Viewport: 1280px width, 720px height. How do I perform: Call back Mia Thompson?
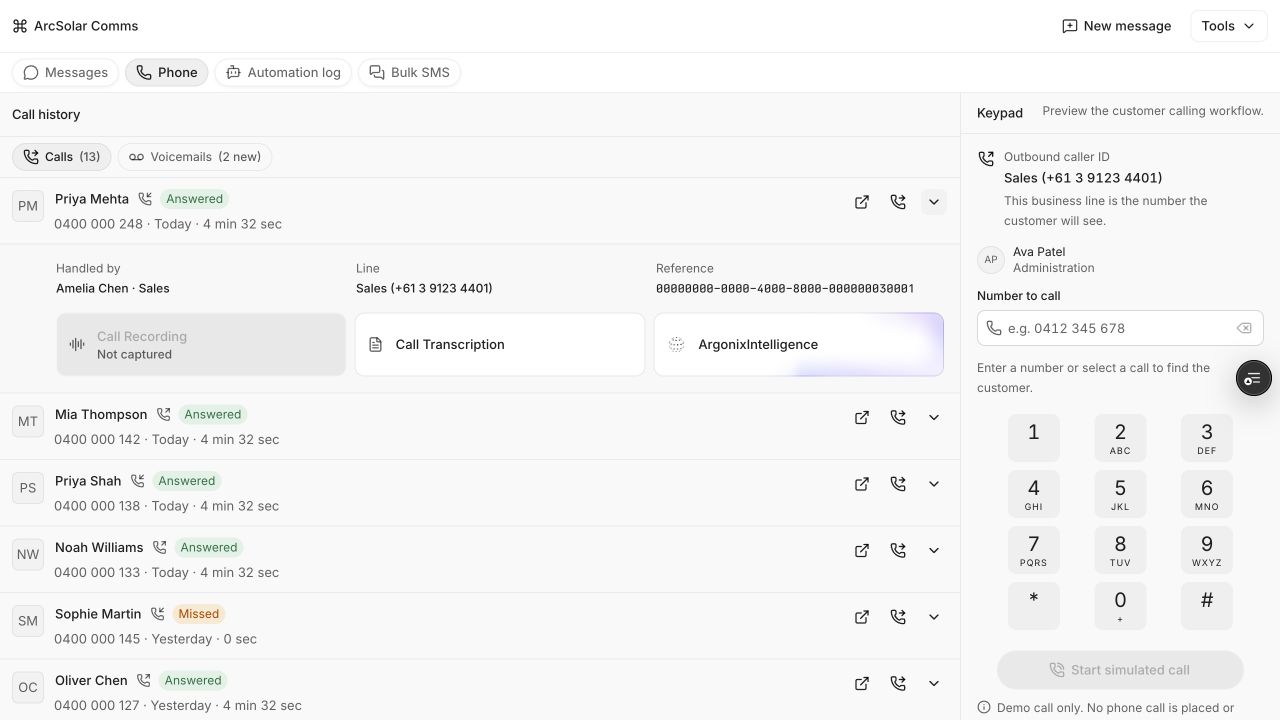[x=898, y=418]
